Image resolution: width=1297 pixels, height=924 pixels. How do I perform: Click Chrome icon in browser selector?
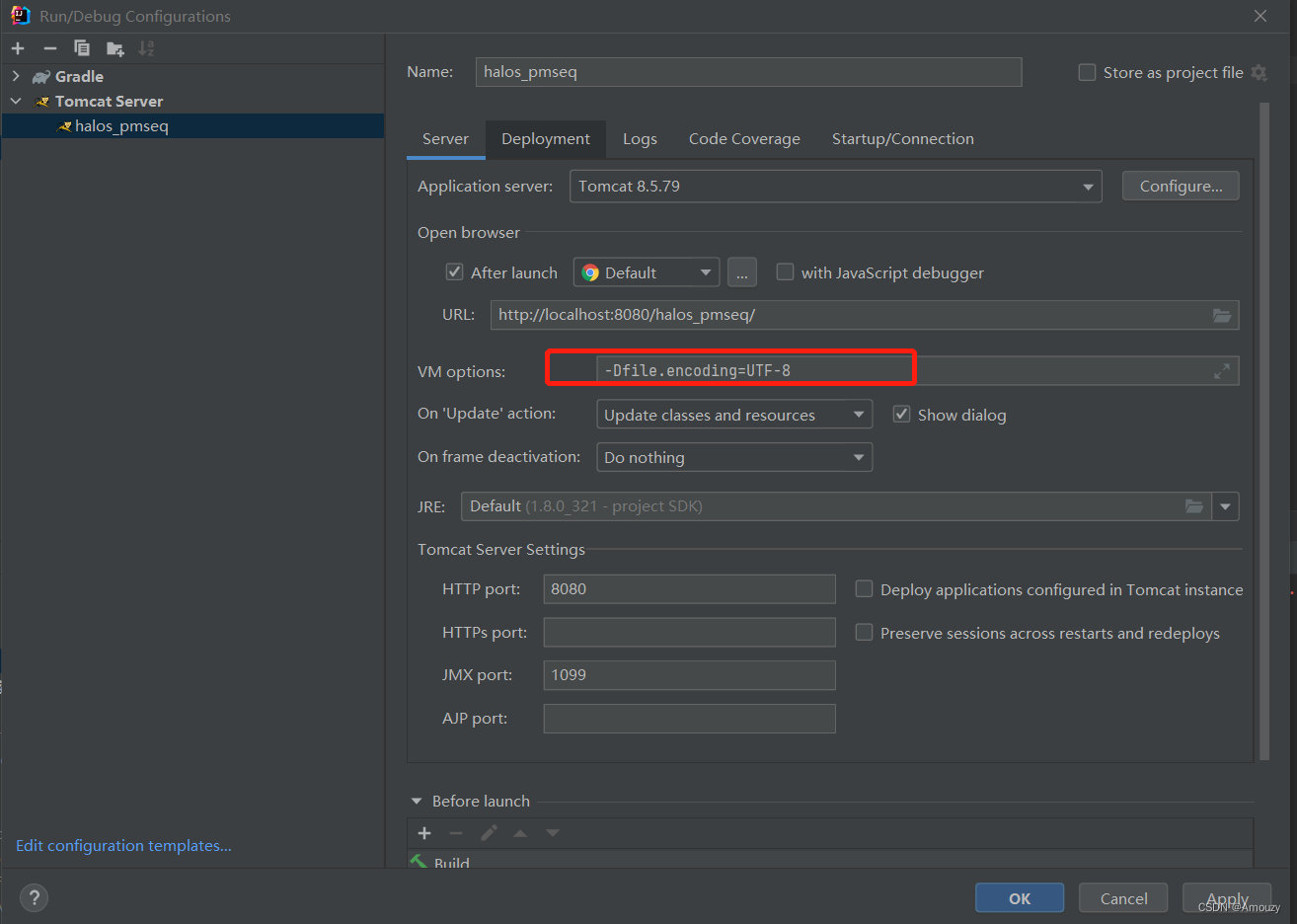590,273
